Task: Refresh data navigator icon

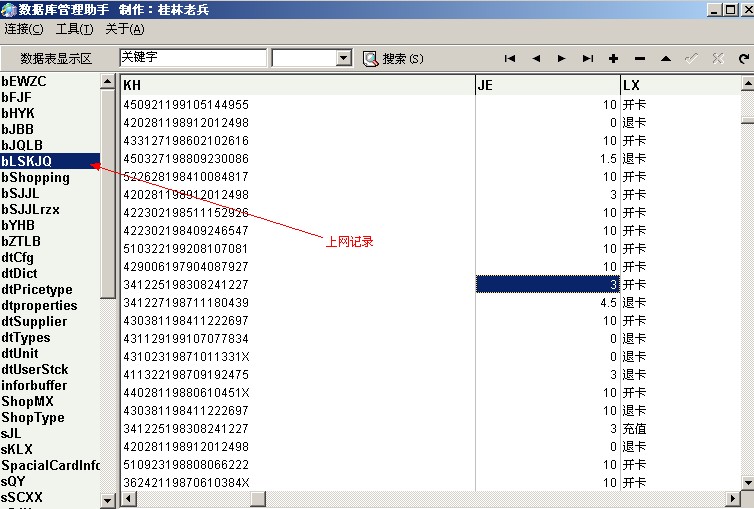Action: 743,59
